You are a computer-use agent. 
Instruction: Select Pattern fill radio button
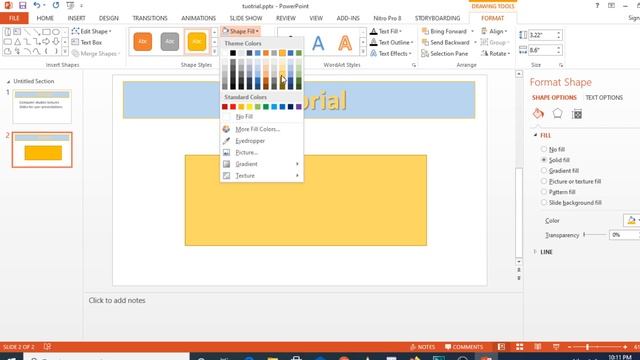point(544,192)
